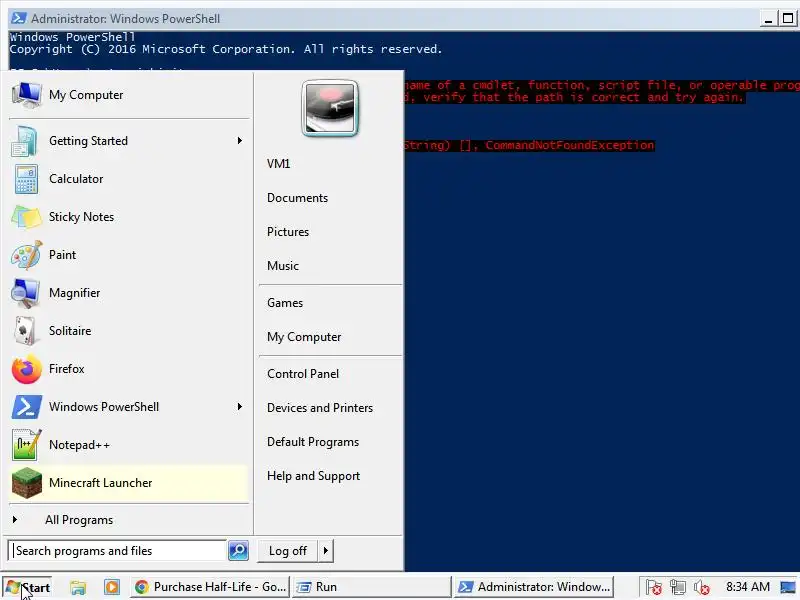Click the Log off button
The width and height of the screenshot is (800, 600).
coord(288,551)
